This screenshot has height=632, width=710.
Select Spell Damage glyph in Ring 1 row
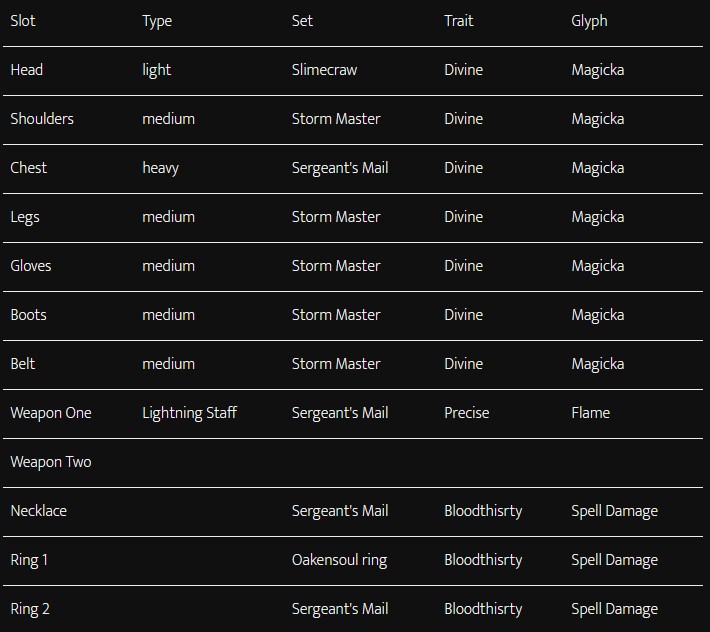tap(614, 560)
